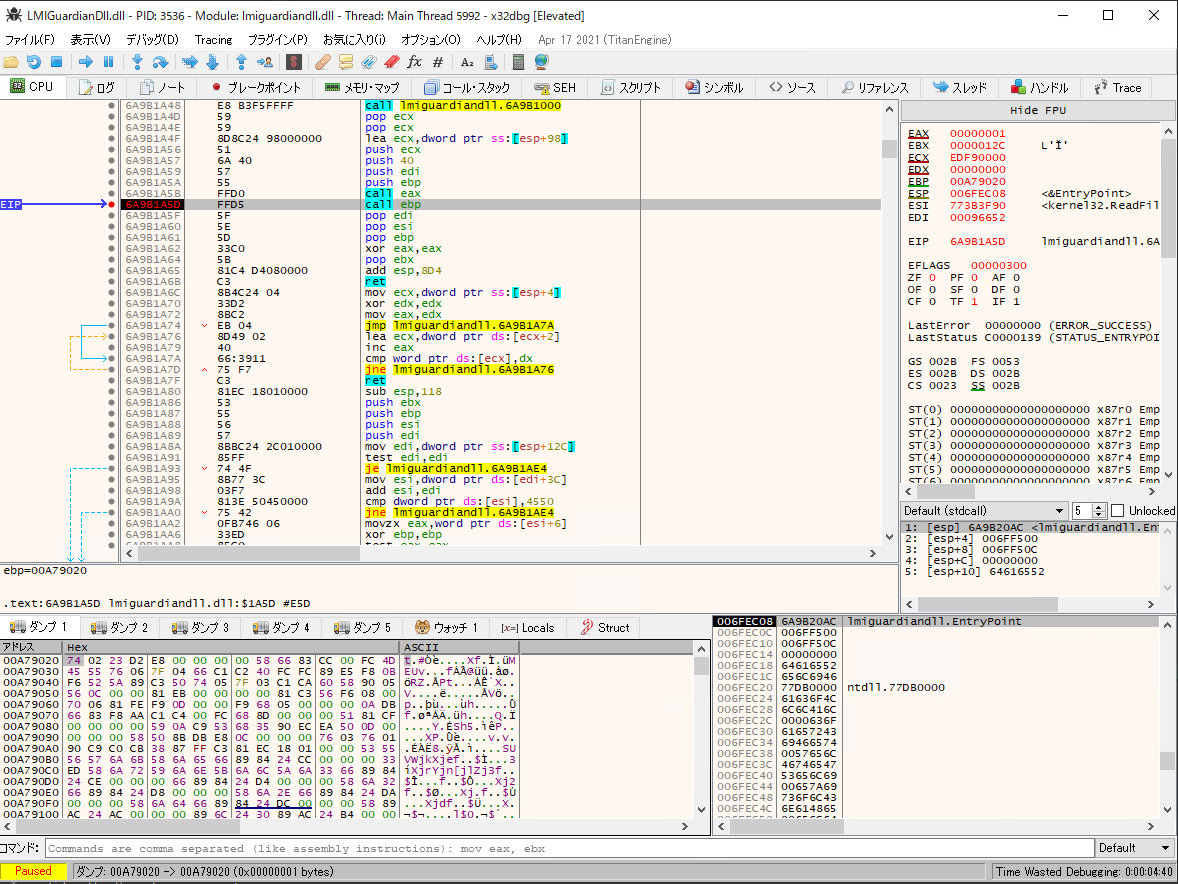
Task: Toggle breakpoint dot at address 6A9B1A5D
Action: (x=111, y=204)
